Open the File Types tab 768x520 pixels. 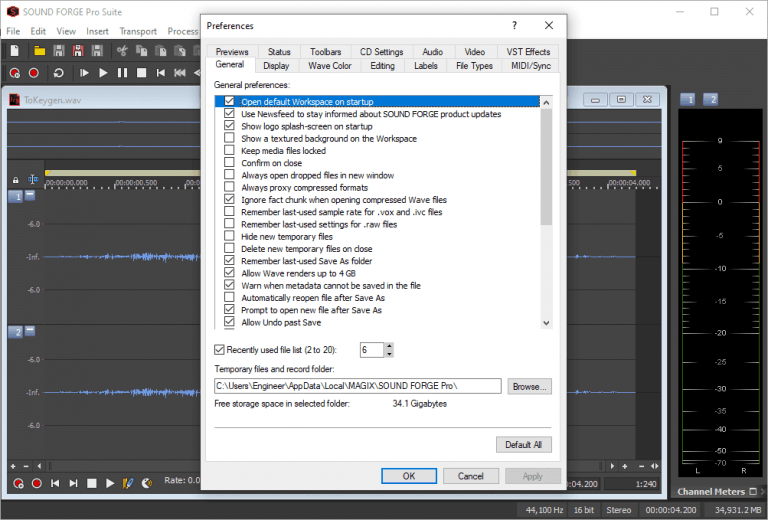tap(474, 66)
